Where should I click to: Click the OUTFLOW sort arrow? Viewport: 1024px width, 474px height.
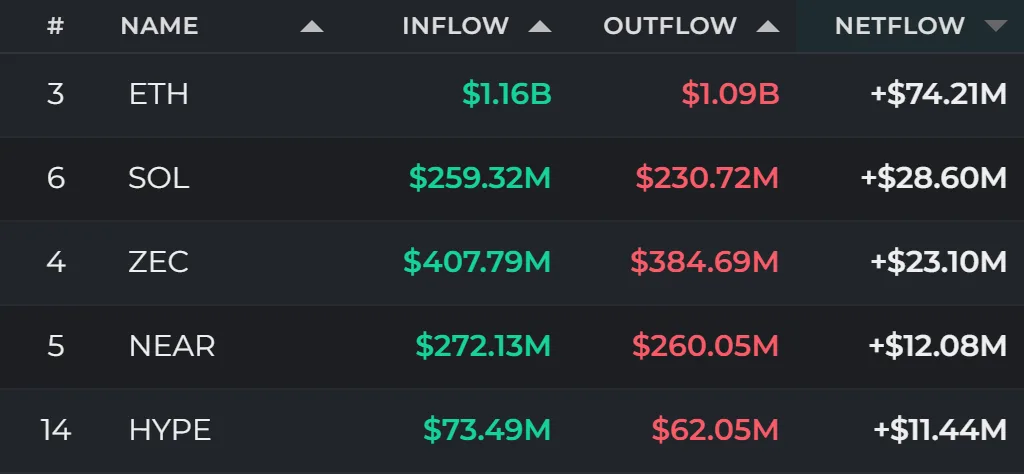(x=768, y=27)
